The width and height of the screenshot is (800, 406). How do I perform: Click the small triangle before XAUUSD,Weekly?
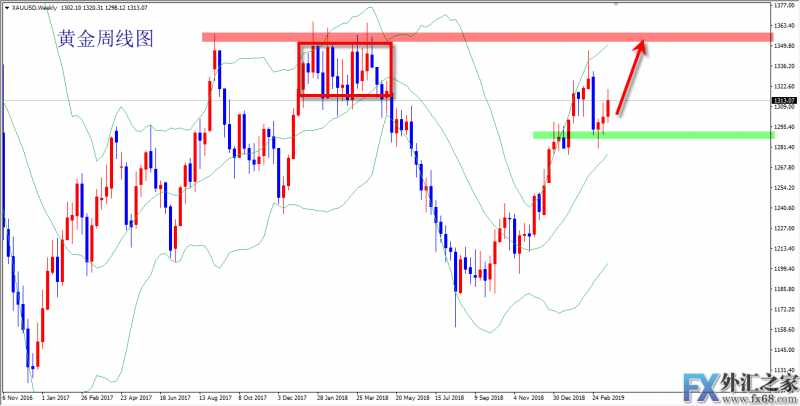5,6
